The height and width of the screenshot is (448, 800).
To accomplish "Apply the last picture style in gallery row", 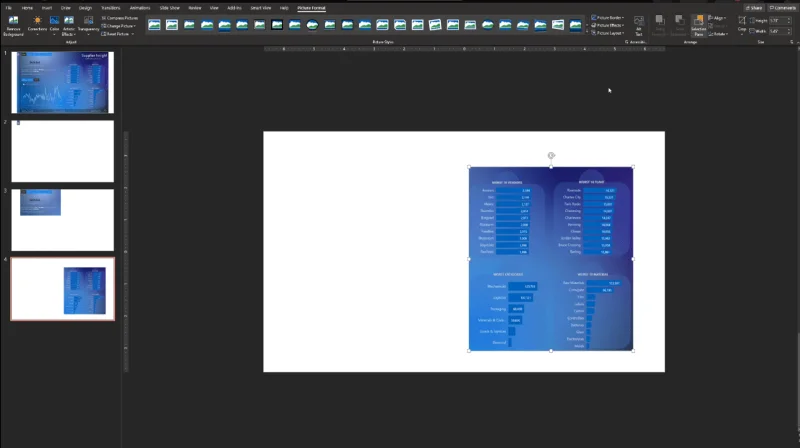I will point(576,24).
